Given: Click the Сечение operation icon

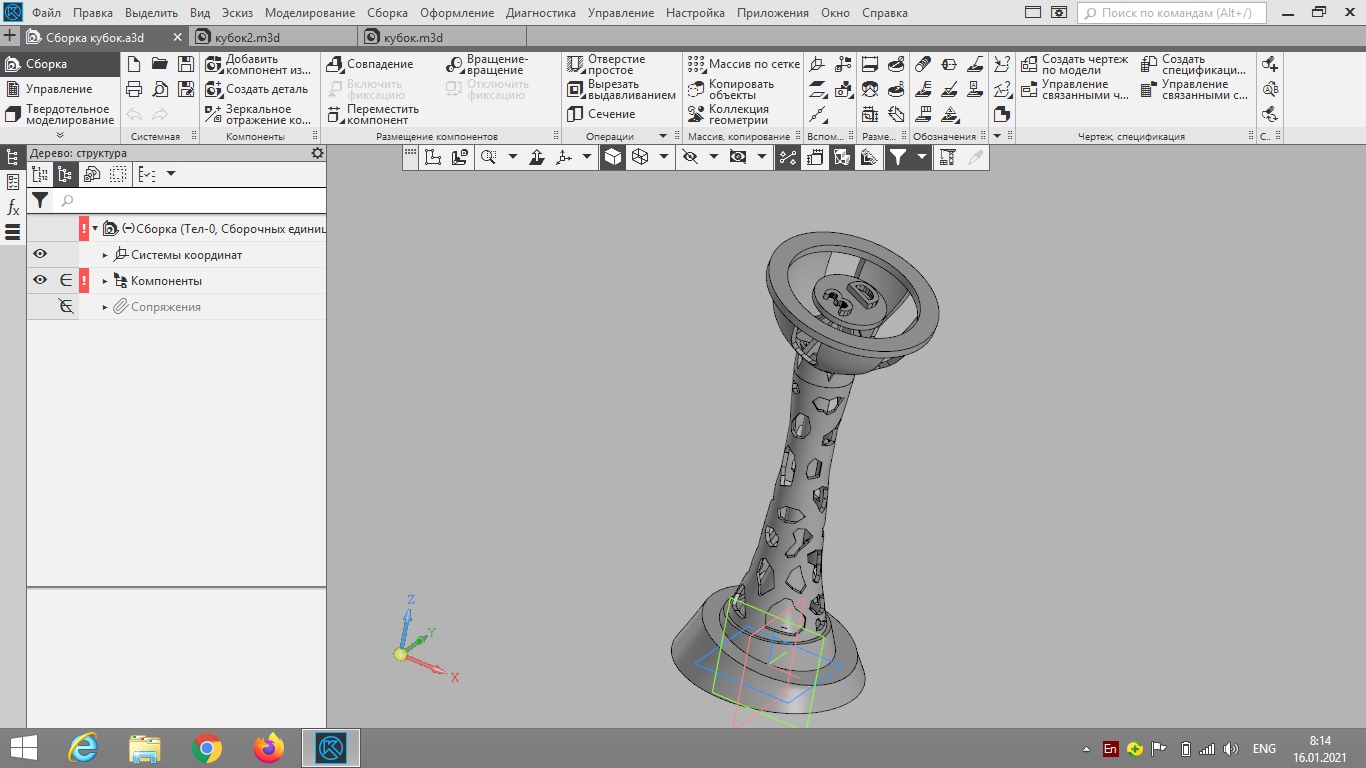Looking at the screenshot, I should click(600, 113).
